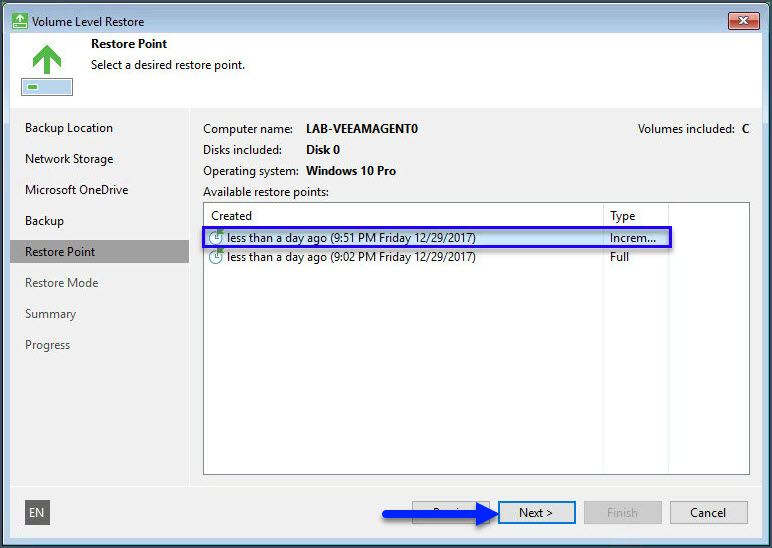Image resolution: width=772 pixels, height=548 pixels.
Task: Select the 9:51 PM Friday restore point
Action: (437, 237)
